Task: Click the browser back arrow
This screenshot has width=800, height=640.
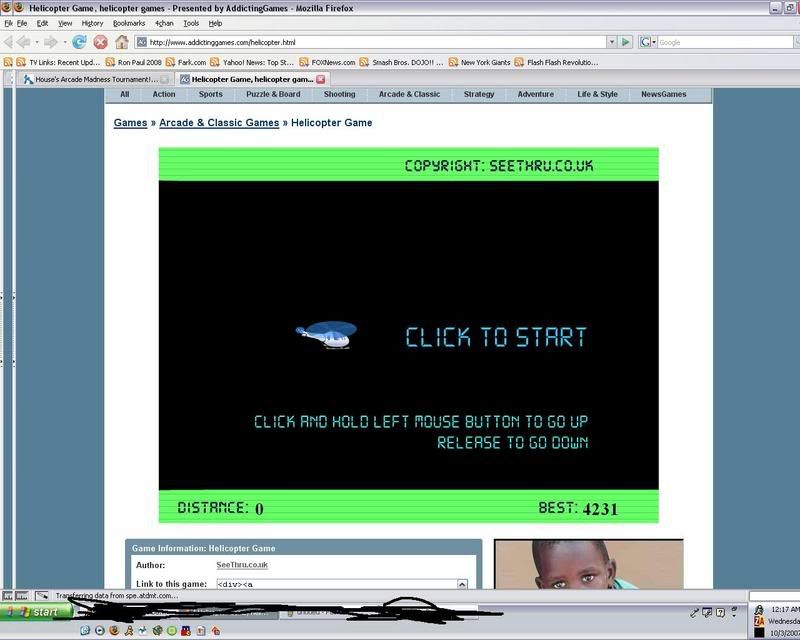Action: point(22,42)
